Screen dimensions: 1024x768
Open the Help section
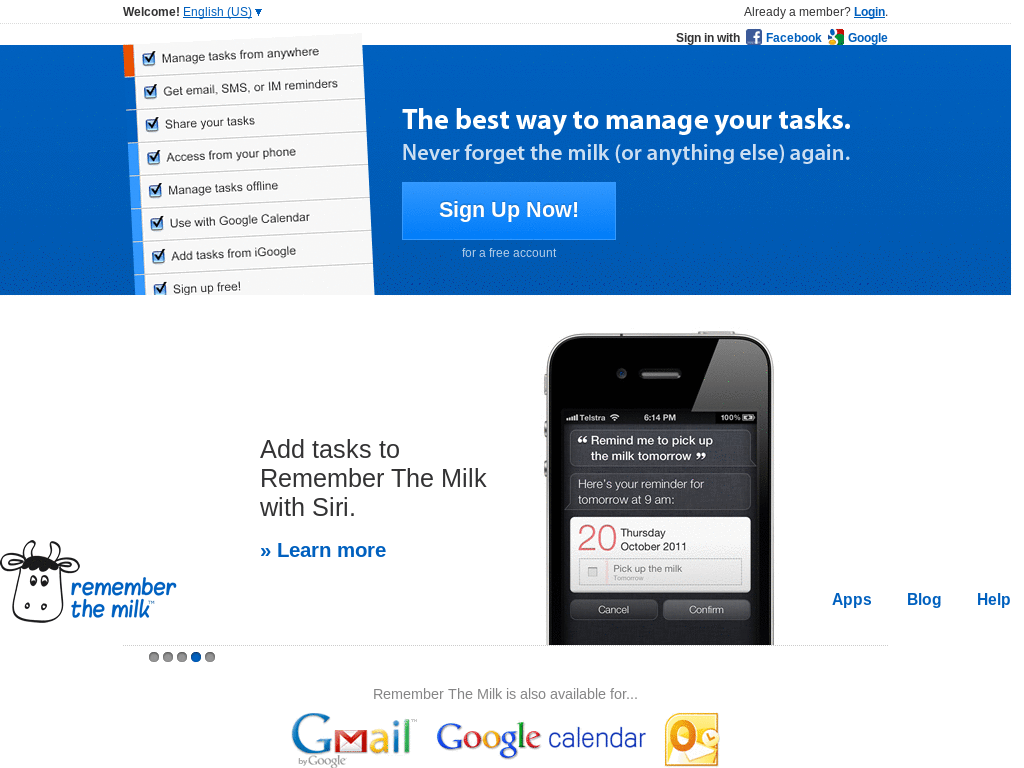tap(993, 600)
